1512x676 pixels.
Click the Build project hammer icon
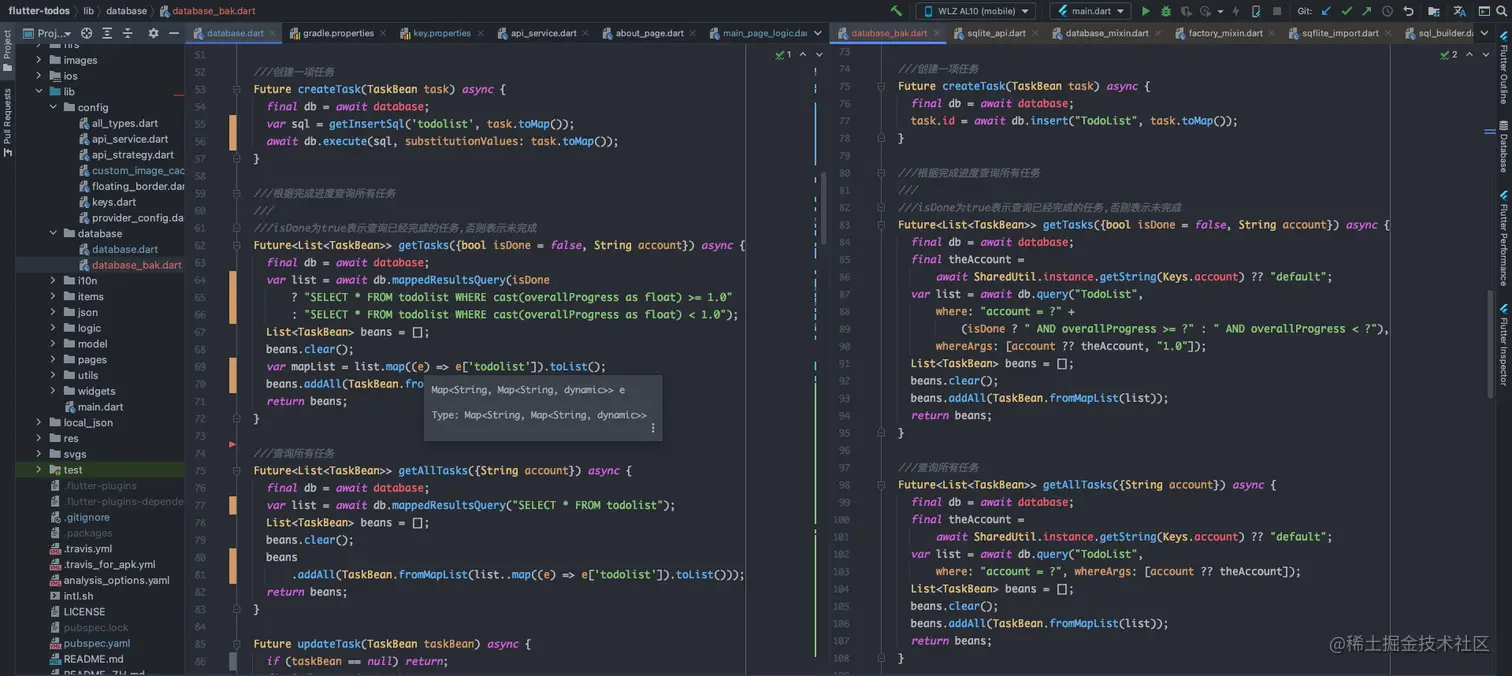click(x=896, y=11)
